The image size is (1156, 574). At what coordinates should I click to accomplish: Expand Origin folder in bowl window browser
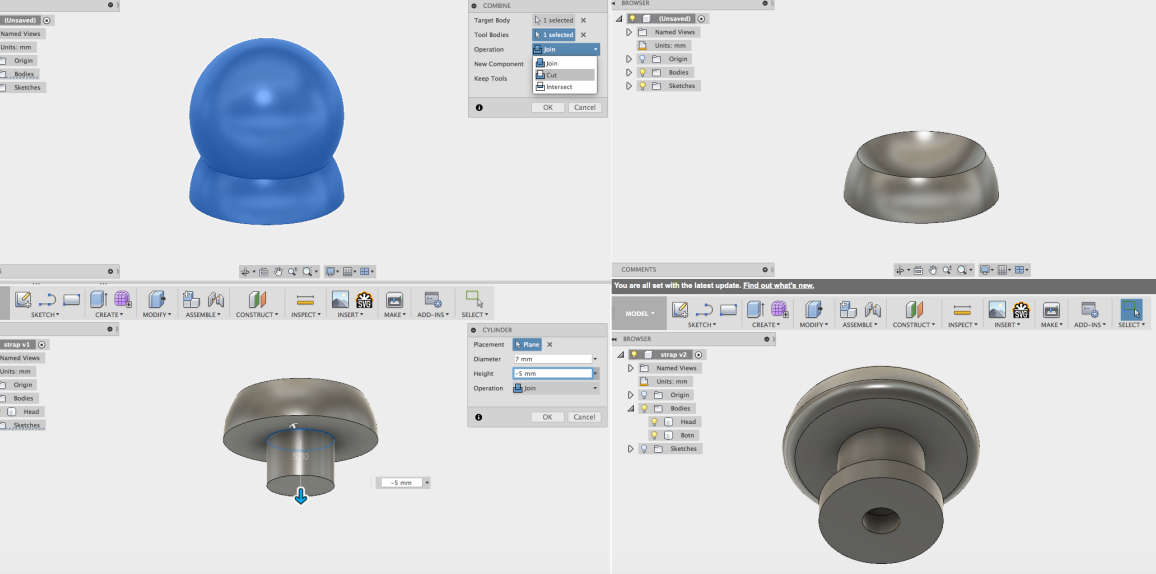[629, 59]
